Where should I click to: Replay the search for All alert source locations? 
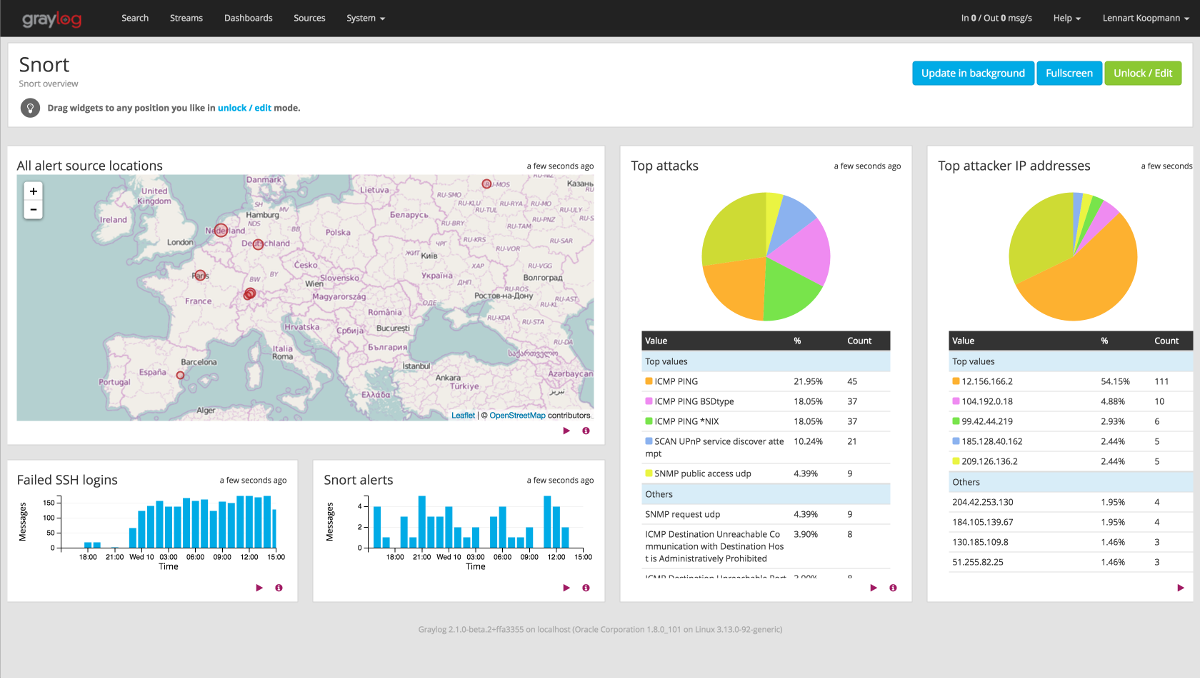[566, 430]
